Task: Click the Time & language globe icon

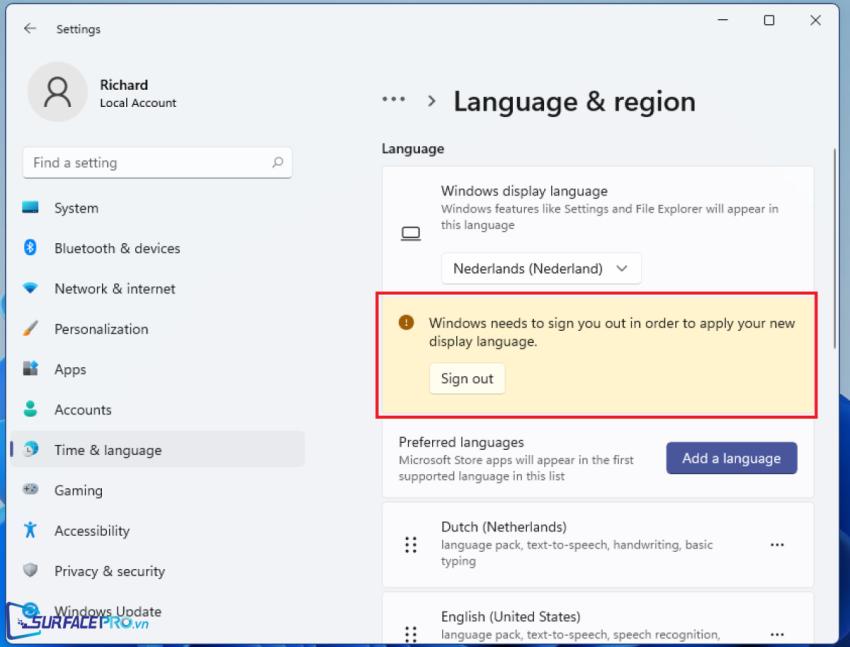Action: (x=31, y=449)
